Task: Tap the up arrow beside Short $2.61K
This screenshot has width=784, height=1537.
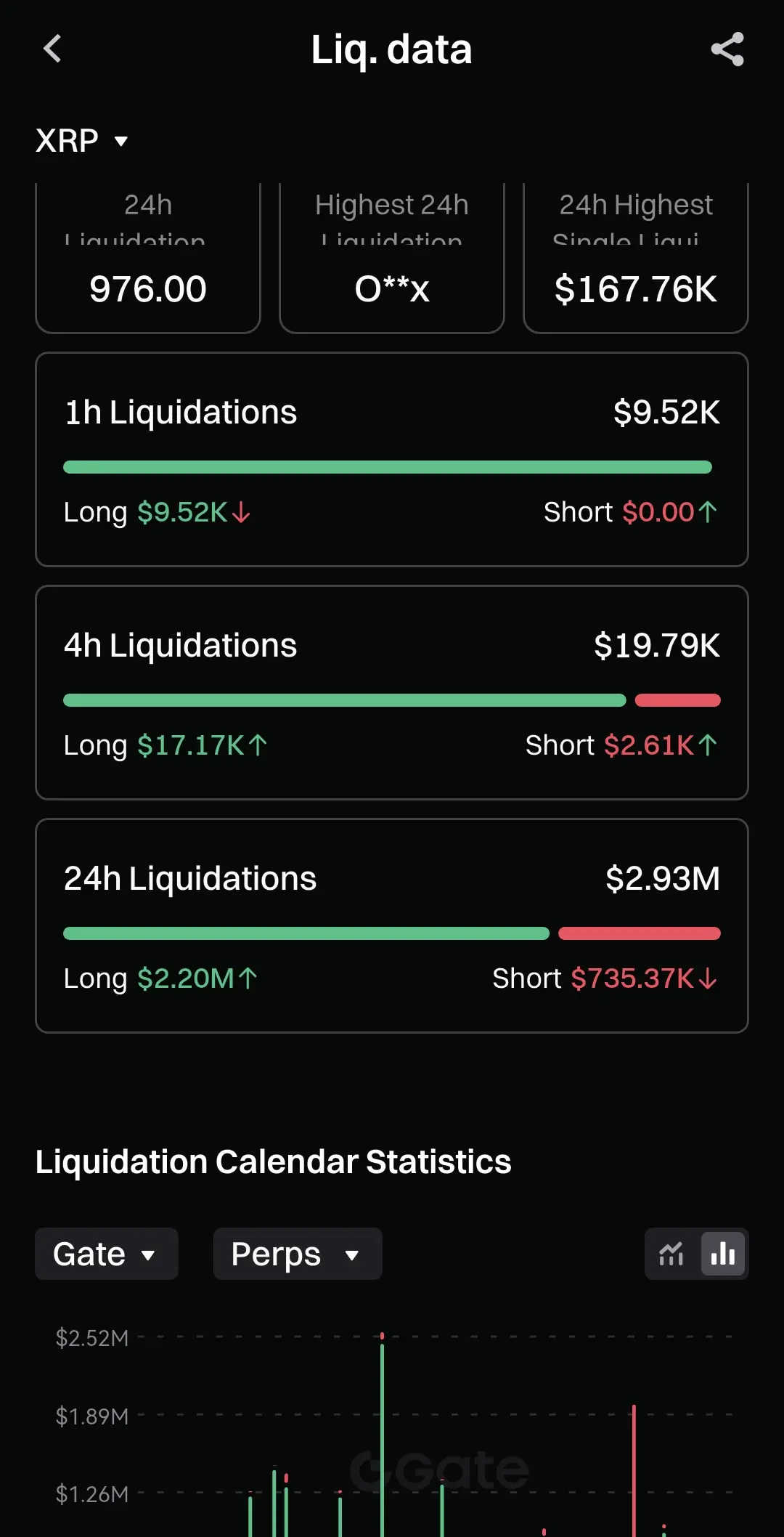Action: 708,745
